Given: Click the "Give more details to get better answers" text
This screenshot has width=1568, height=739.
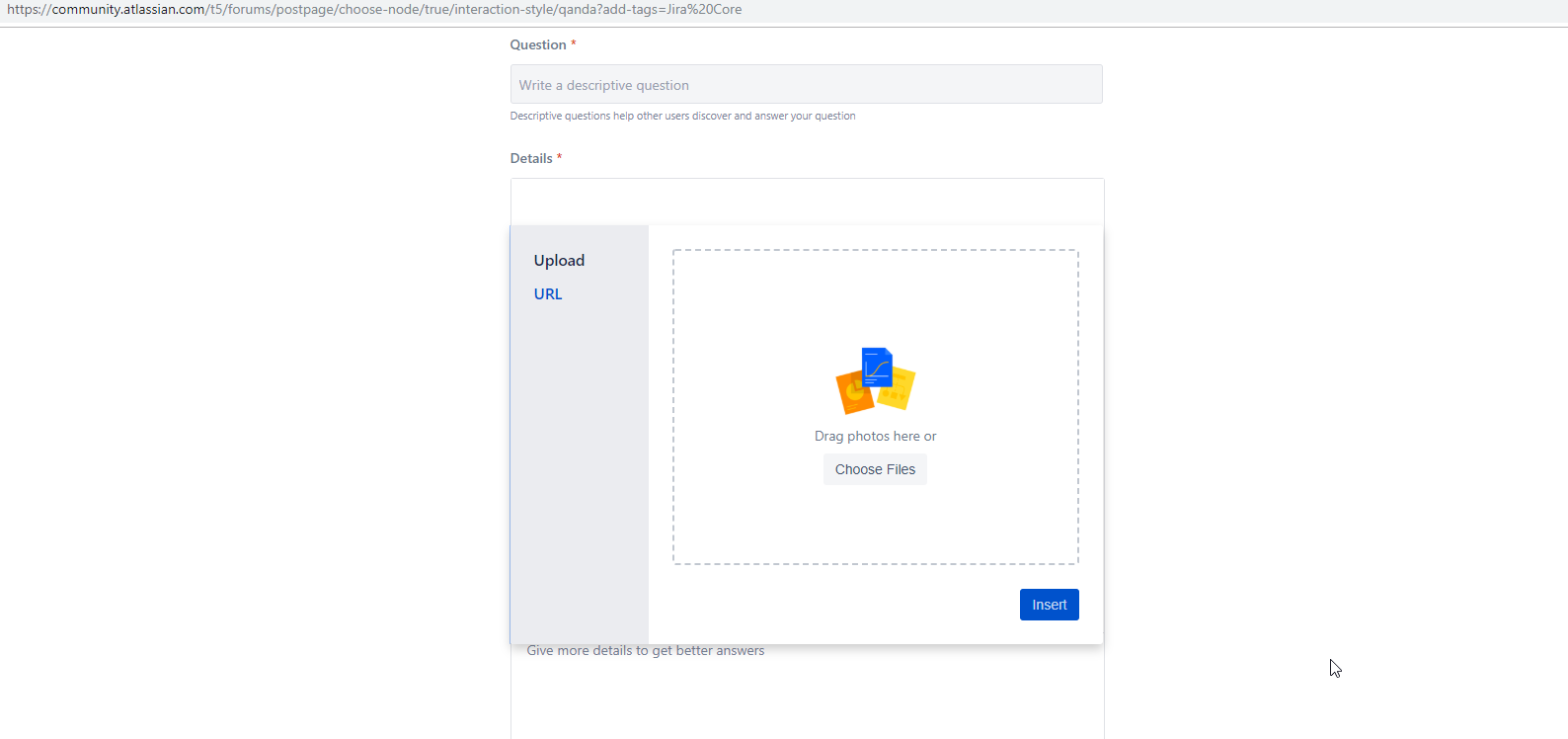Looking at the screenshot, I should pyautogui.click(x=646, y=650).
